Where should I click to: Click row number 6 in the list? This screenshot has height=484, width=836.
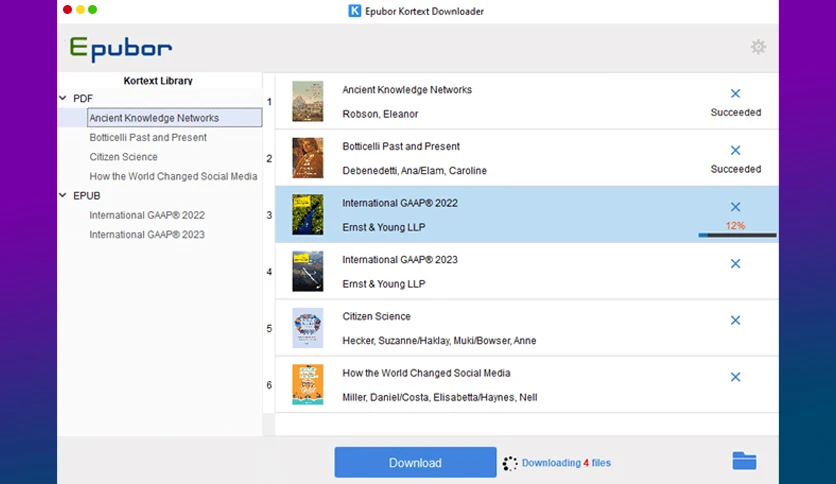[269, 385]
